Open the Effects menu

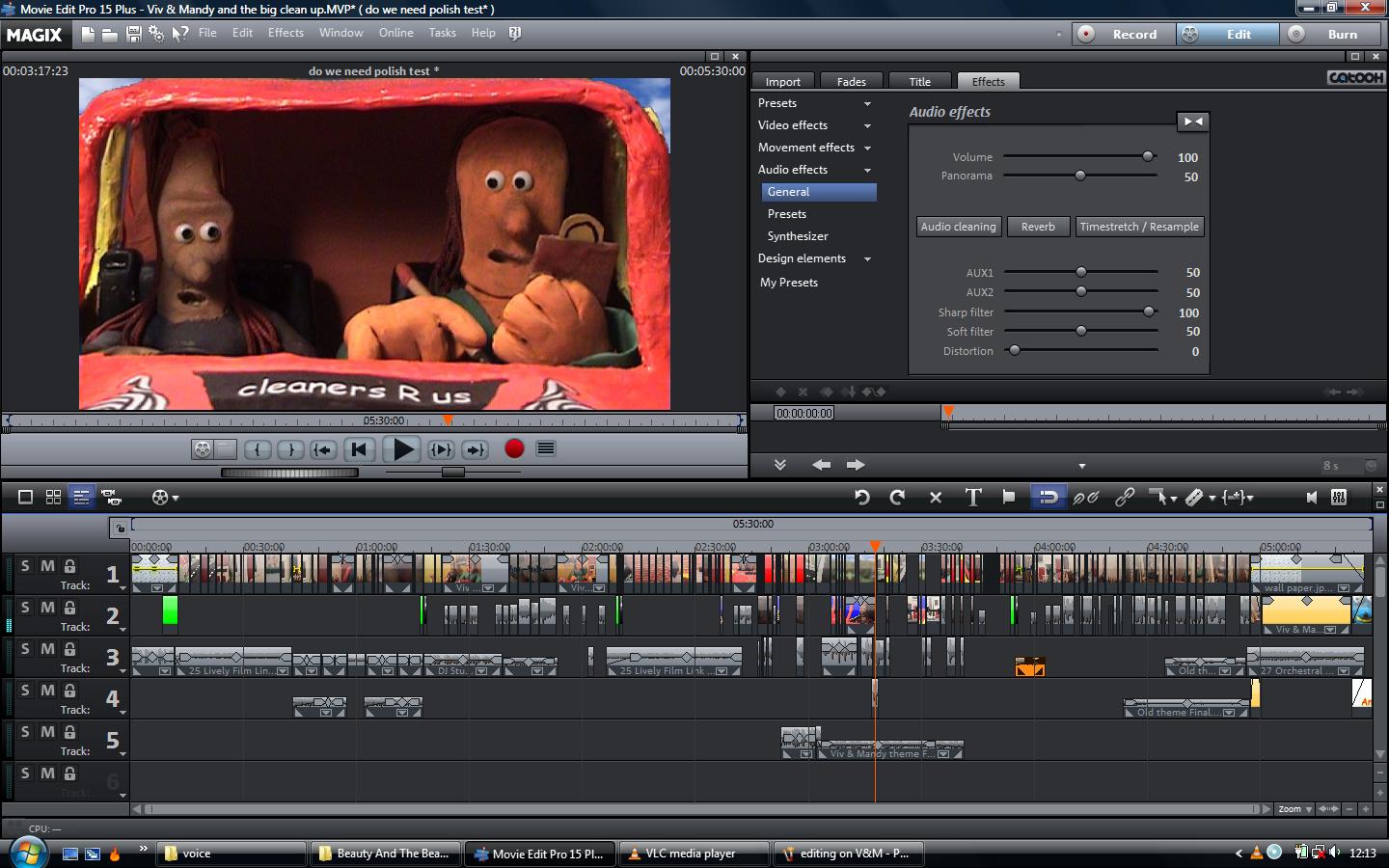click(286, 33)
